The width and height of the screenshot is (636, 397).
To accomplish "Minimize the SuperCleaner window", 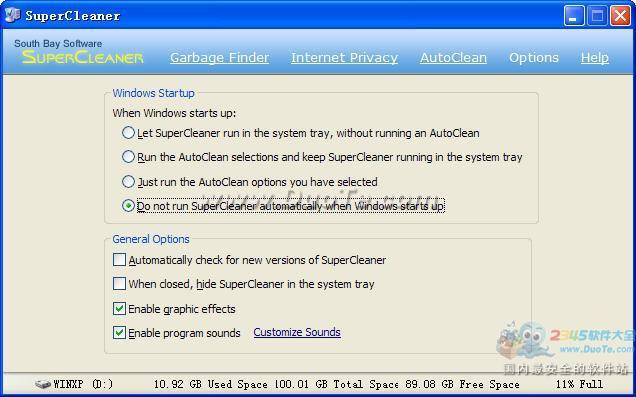I will click(574, 16).
